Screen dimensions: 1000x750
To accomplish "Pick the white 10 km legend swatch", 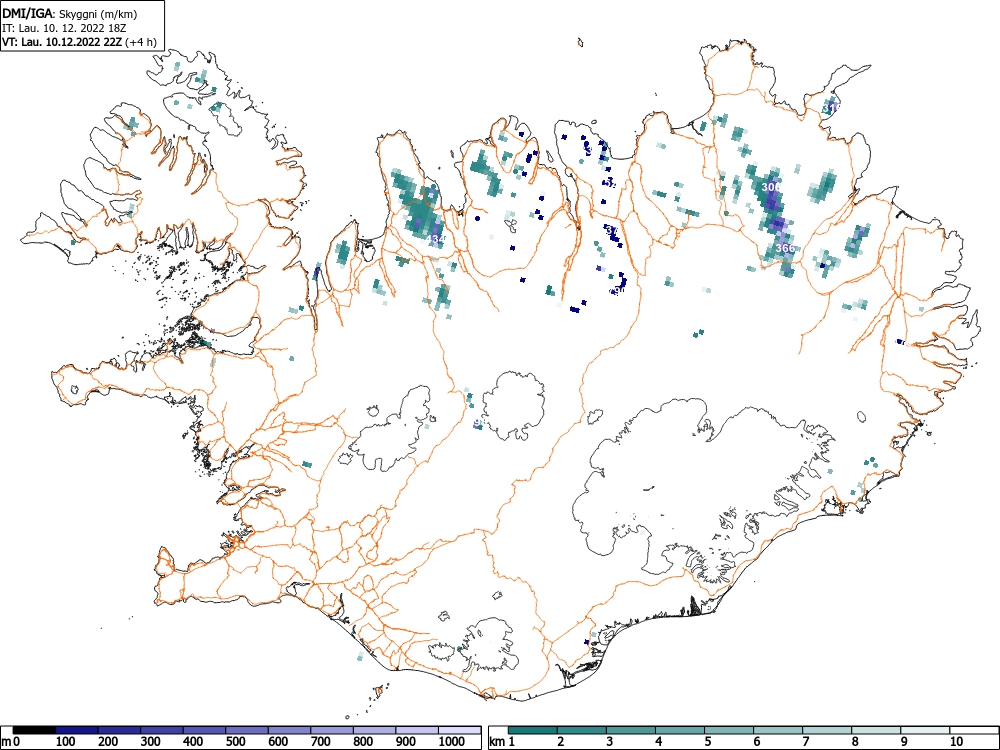I will (973, 730).
